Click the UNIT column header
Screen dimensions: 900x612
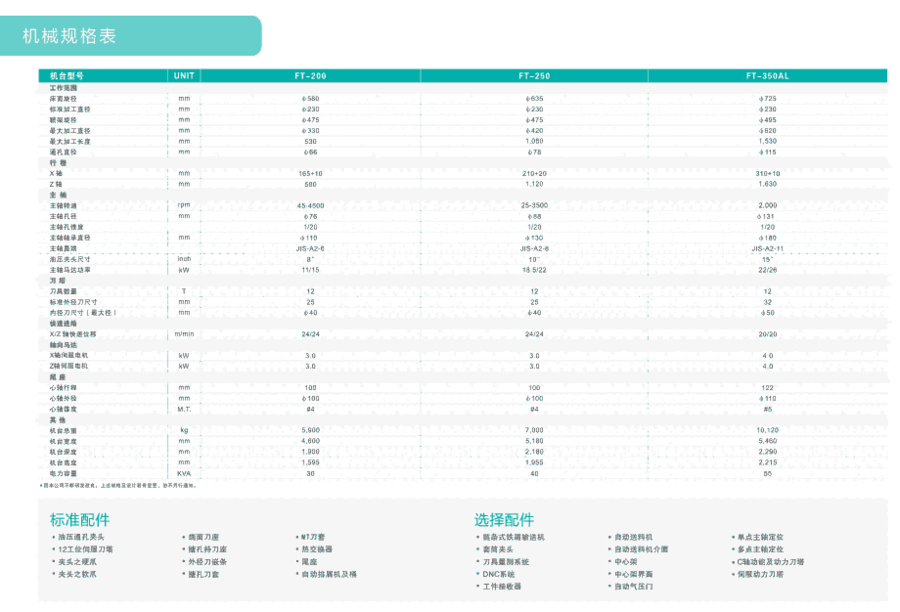pos(184,75)
